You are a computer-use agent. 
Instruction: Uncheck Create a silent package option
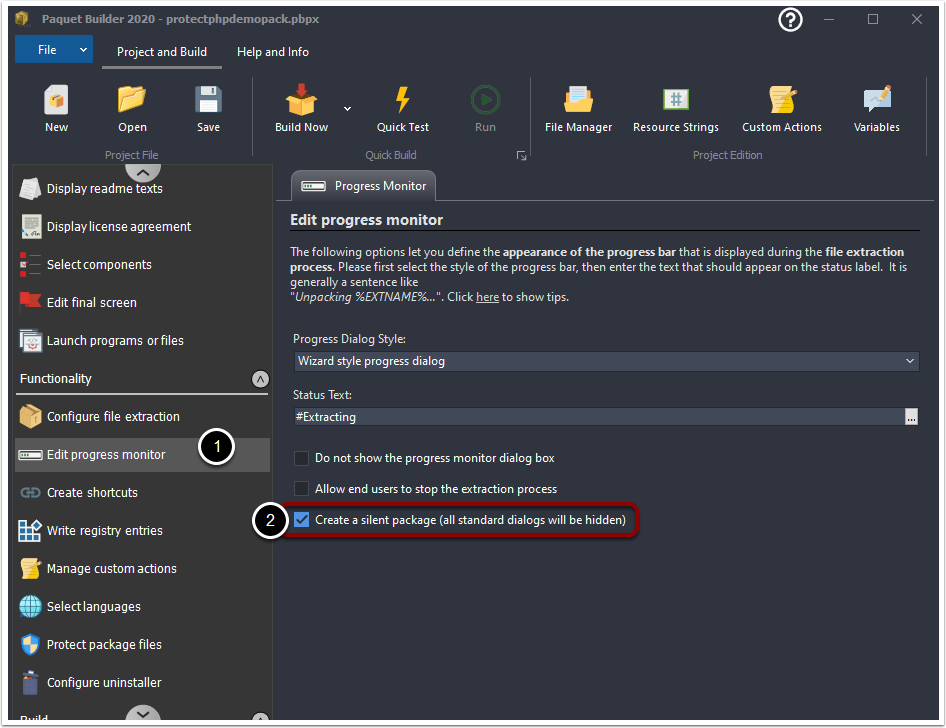[x=301, y=520]
